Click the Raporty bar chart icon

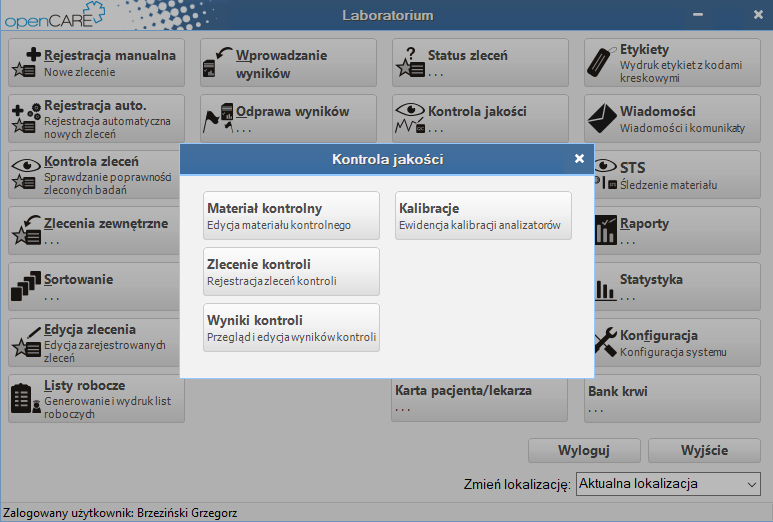pos(606,230)
